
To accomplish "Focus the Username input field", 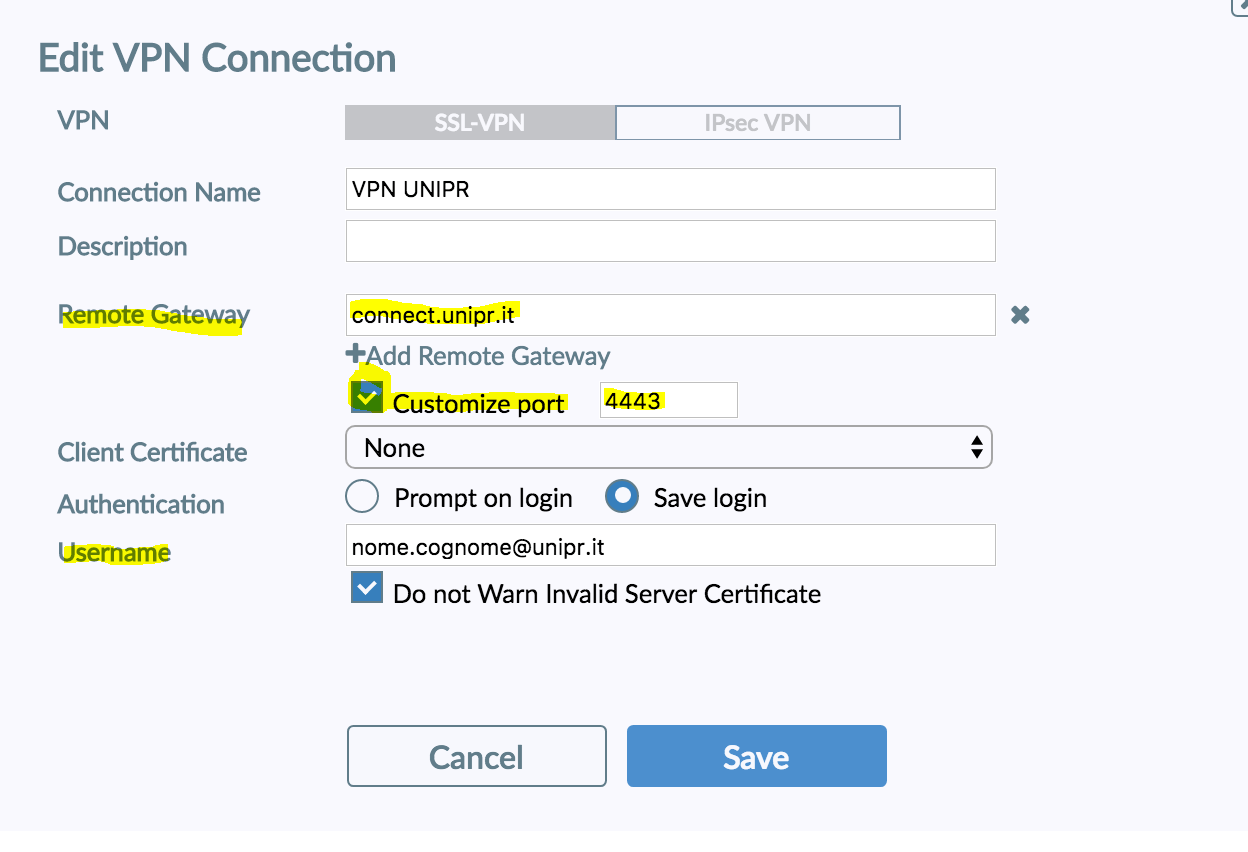I will (x=670, y=545).
